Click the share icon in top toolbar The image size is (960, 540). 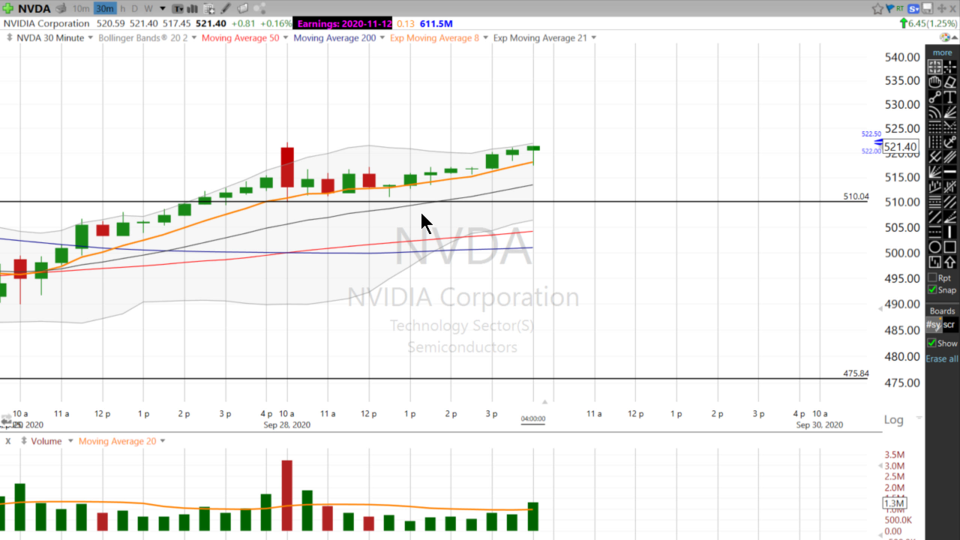[260, 9]
